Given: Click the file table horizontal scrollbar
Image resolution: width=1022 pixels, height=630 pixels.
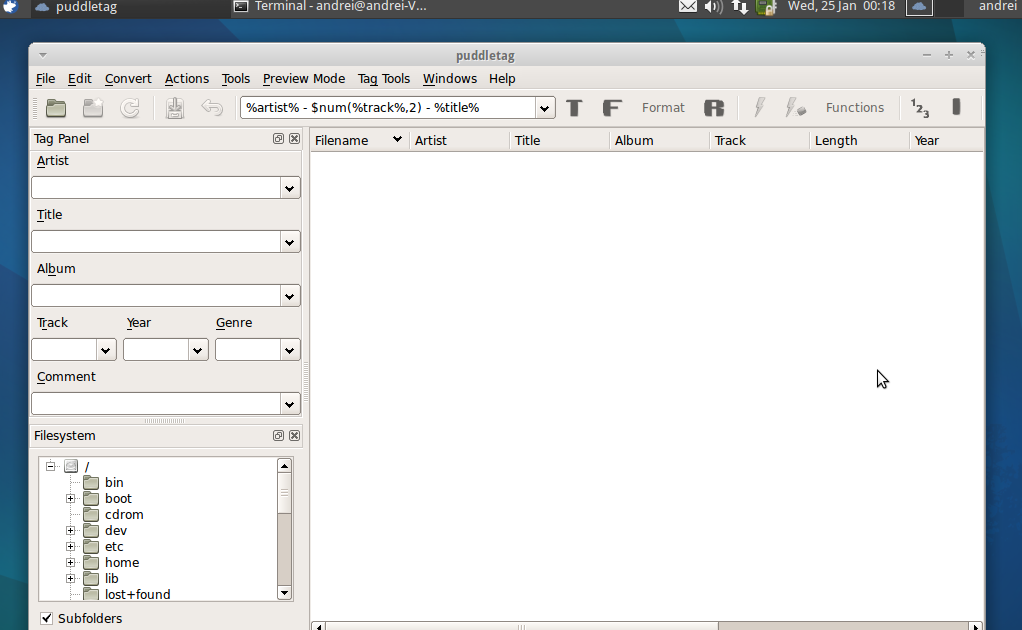Looking at the screenshot, I should (x=521, y=627).
